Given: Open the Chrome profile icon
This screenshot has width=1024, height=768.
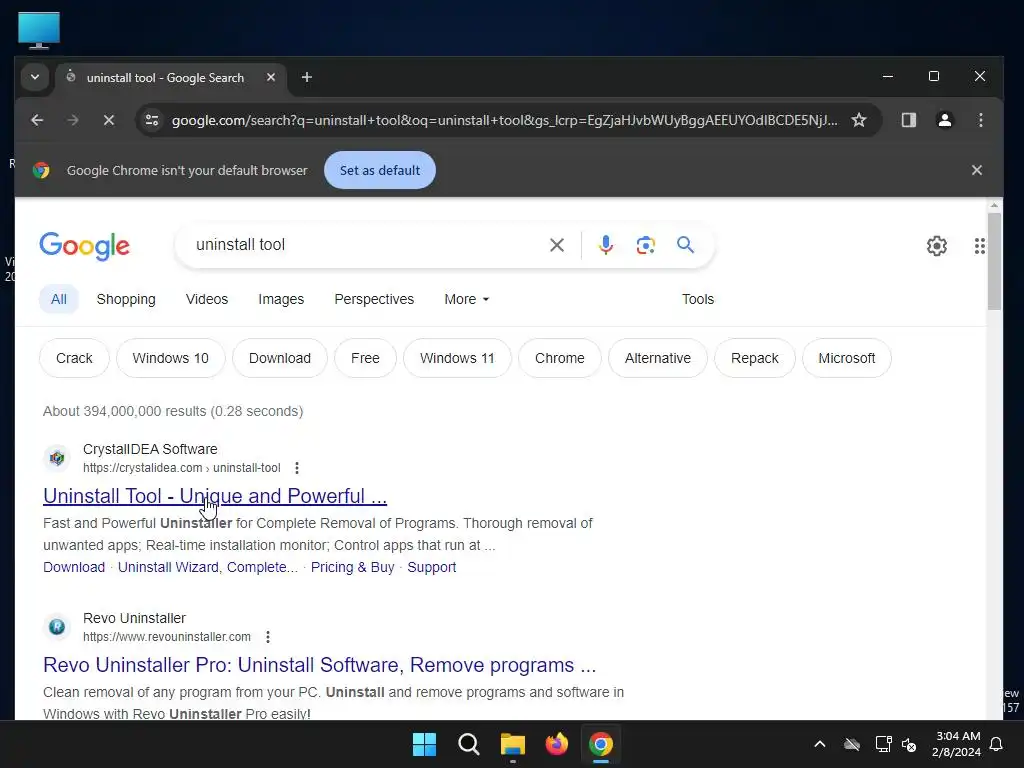Looking at the screenshot, I should [944, 120].
